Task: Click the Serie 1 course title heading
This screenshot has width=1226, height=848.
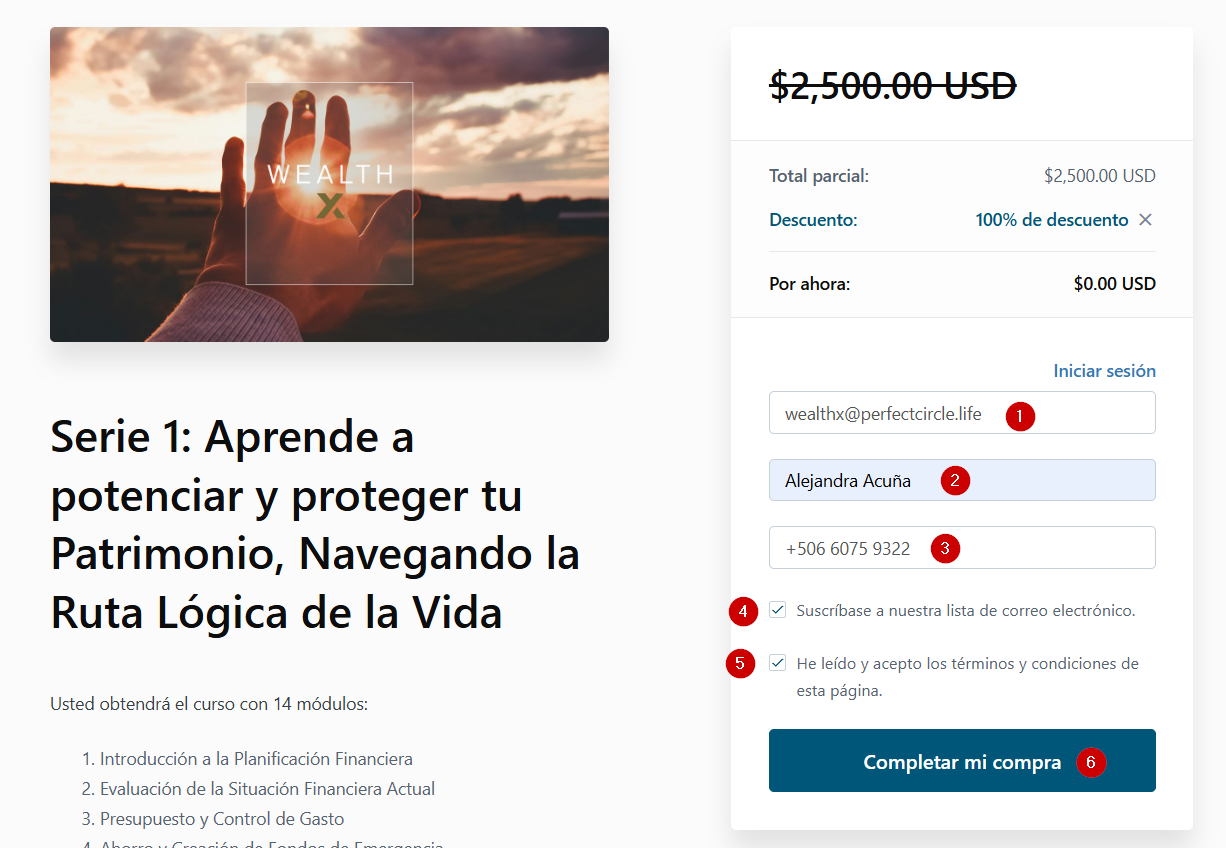Action: click(x=315, y=524)
